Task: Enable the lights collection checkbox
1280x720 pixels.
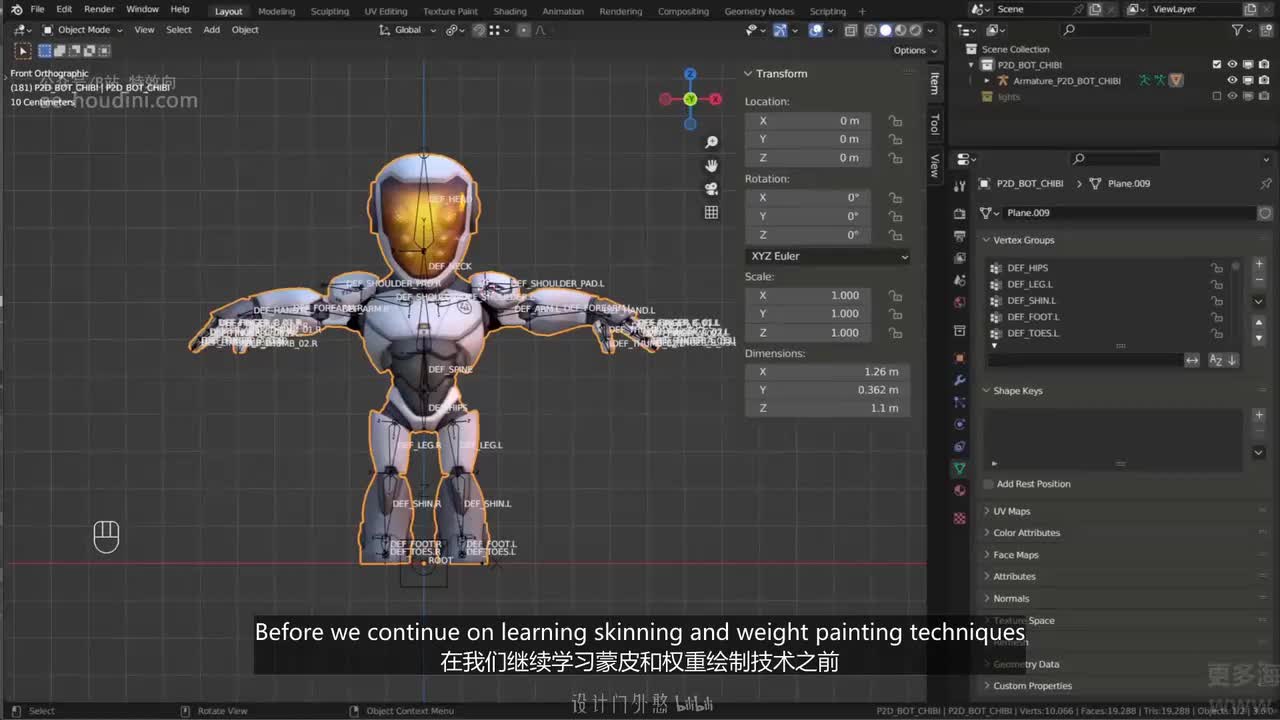Action: [1217, 96]
